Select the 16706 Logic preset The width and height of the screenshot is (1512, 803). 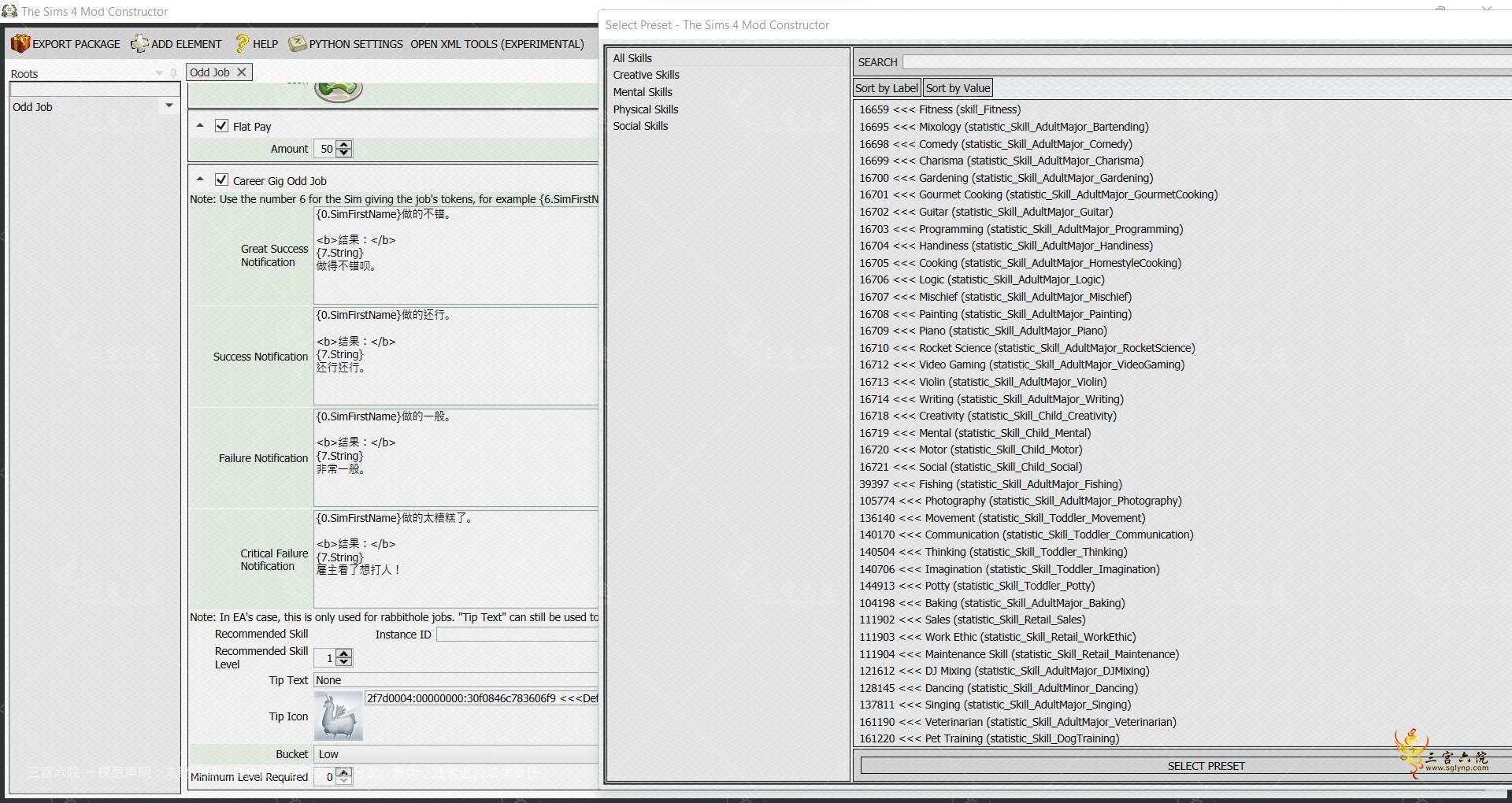[x=981, y=279]
